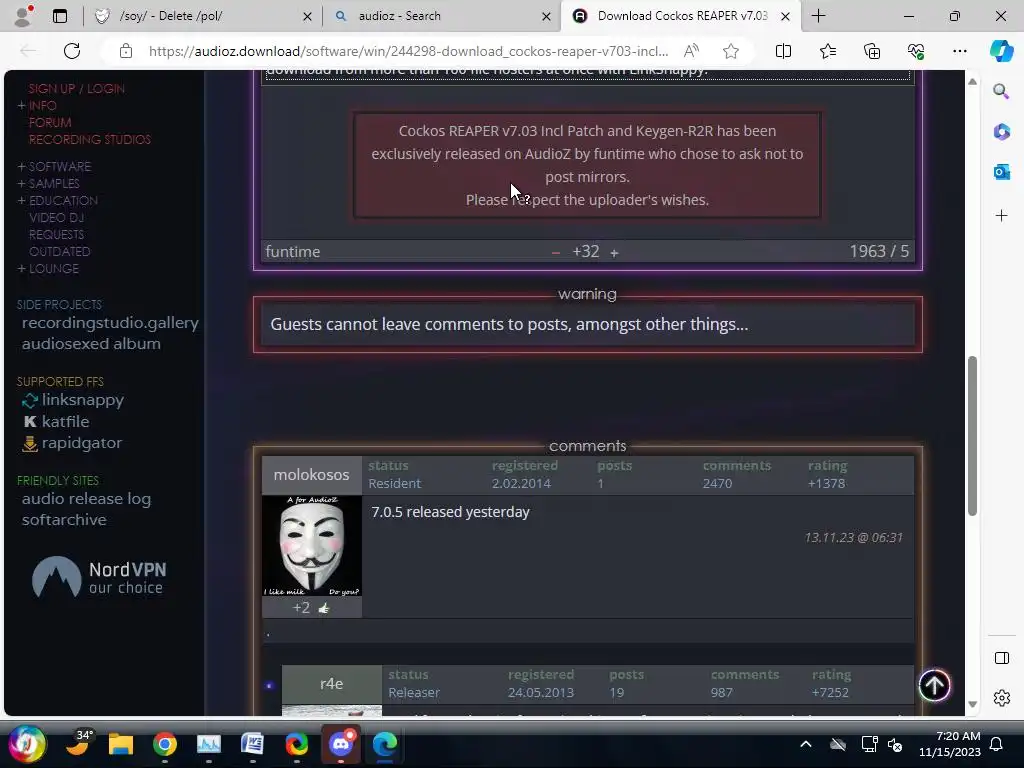
Task: Open the Outlook sidebar icon
Action: (x=1001, y=172)
